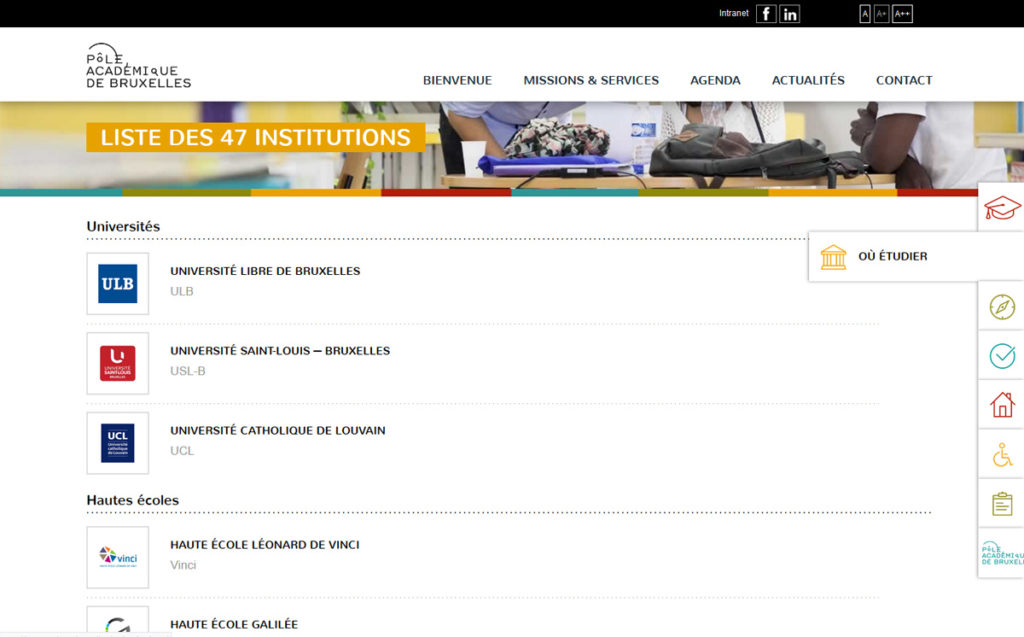The image size is (1024, 637).
Task: Open Université Libre de Bruxelles link
Action: click(265, 270)
